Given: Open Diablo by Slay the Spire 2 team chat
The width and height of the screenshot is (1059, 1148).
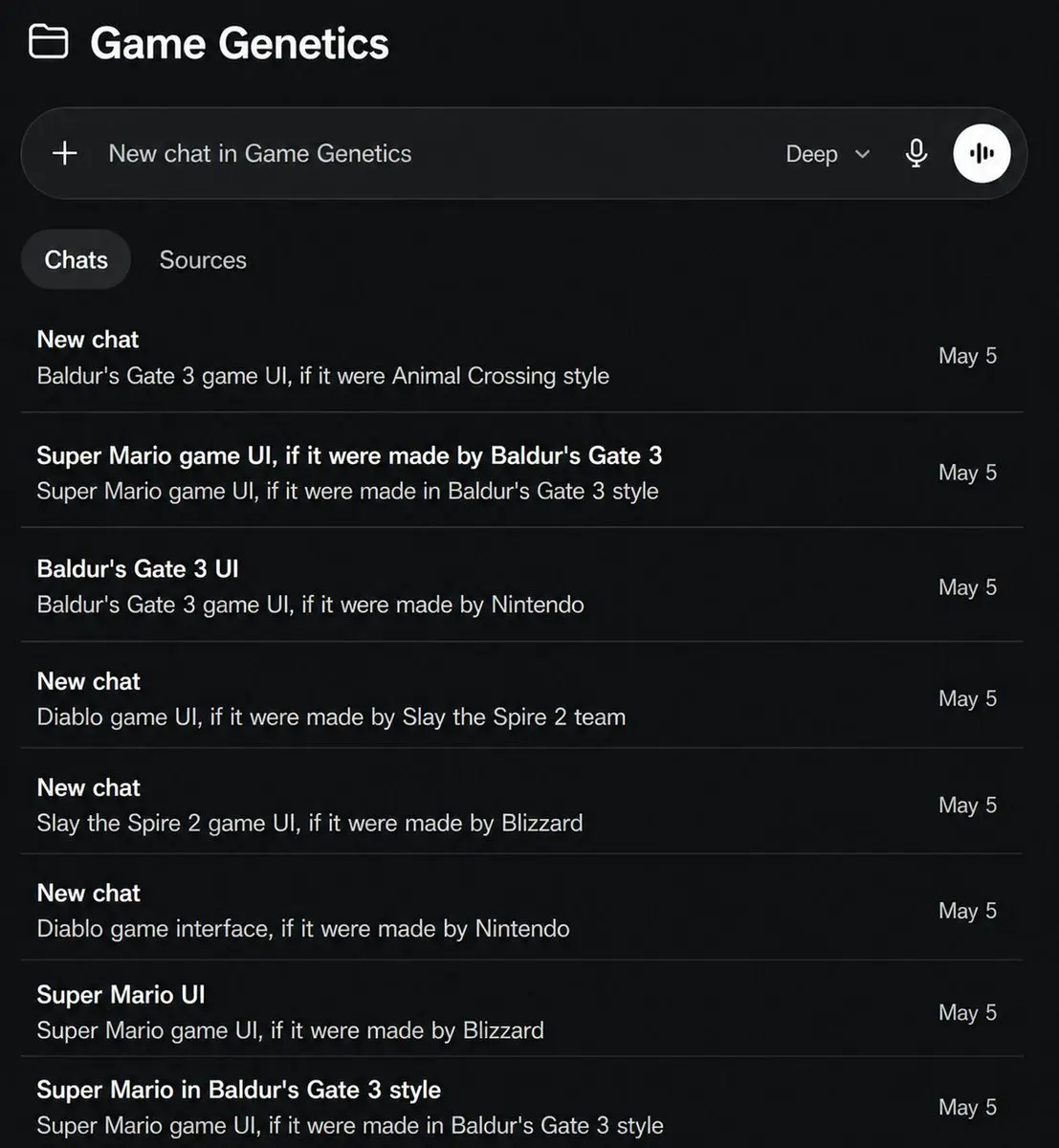Looking at the screenshot, I should pos(521,697).
